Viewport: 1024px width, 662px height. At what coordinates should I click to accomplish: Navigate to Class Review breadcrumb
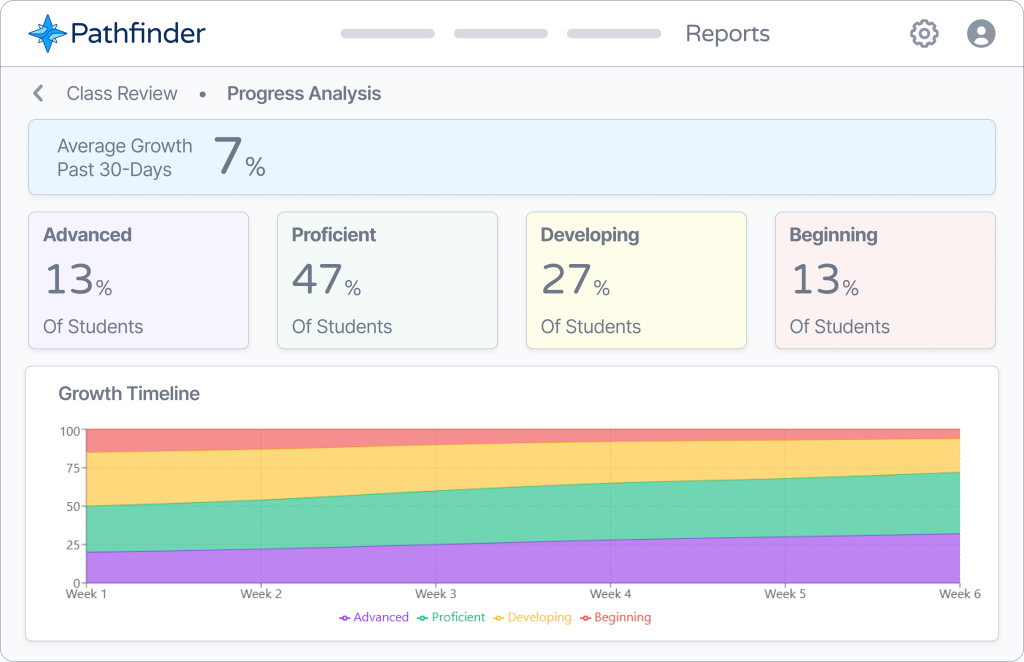pos(122,94)
